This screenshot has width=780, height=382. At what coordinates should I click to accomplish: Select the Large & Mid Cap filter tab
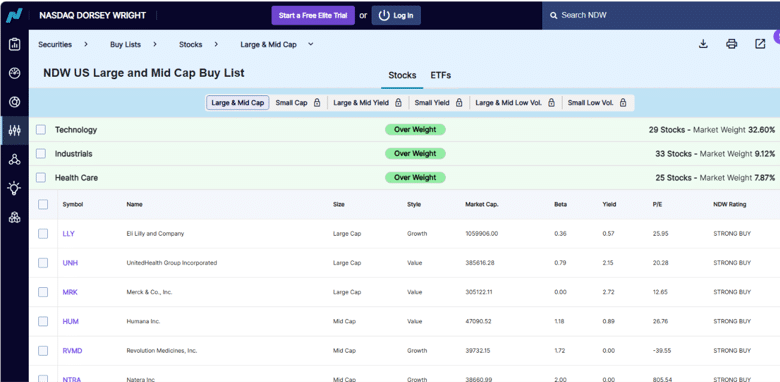pos(238,103)
